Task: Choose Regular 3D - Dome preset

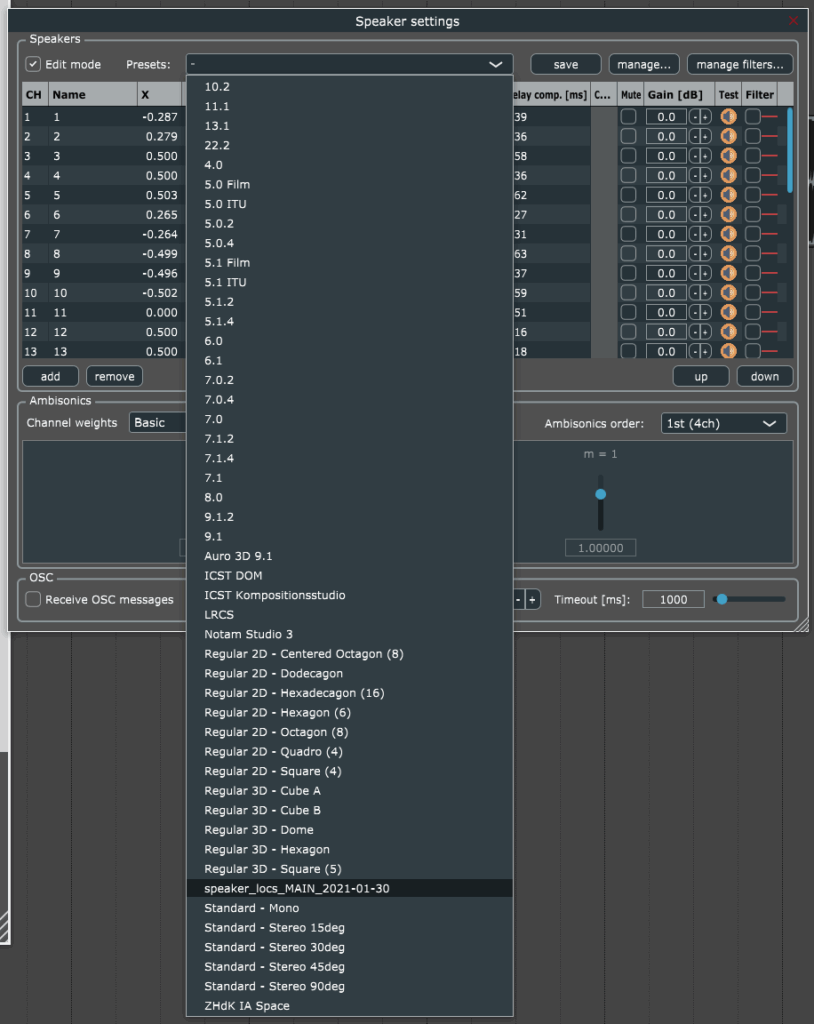Action: (350, 829)
